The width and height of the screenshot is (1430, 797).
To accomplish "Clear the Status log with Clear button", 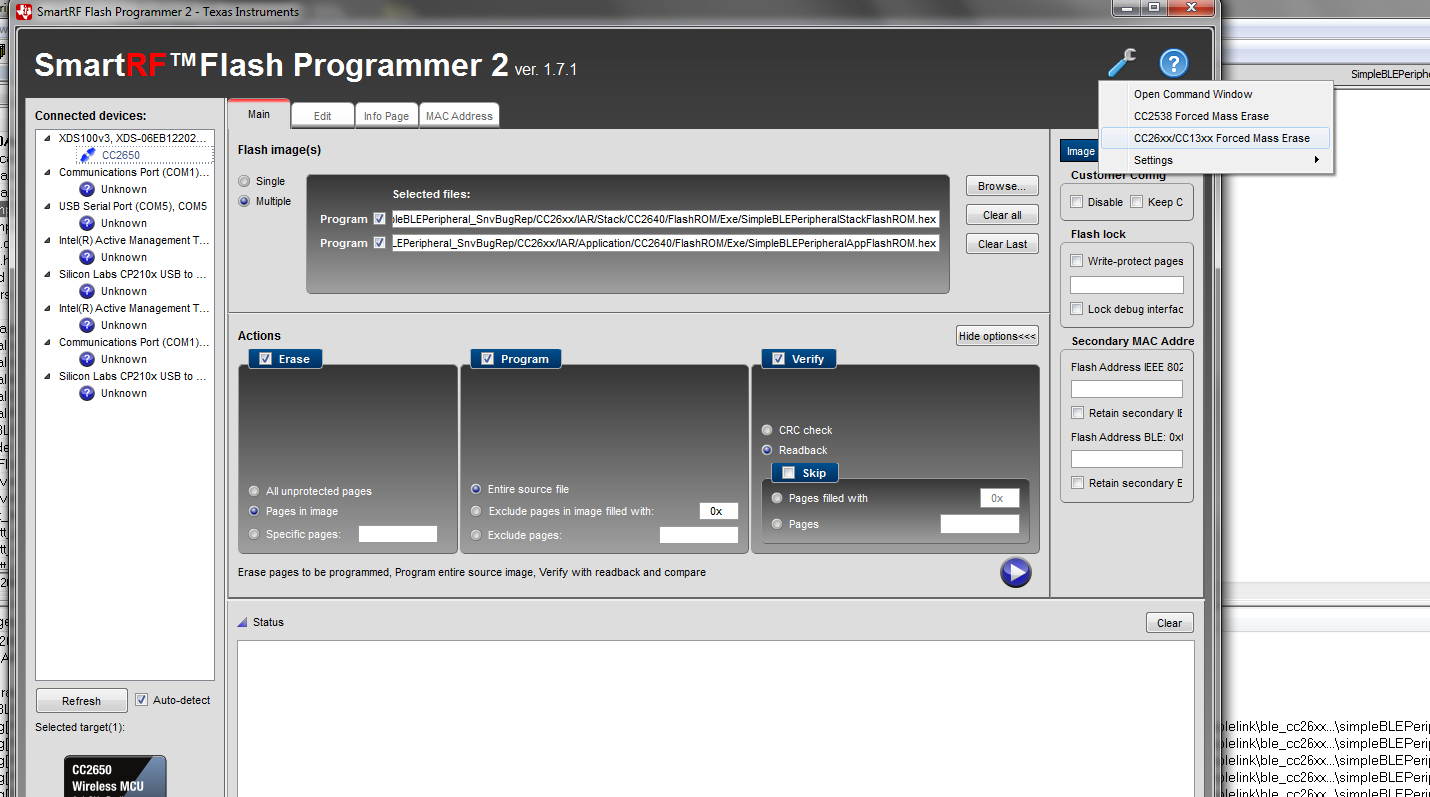I will pos(1170,623).
